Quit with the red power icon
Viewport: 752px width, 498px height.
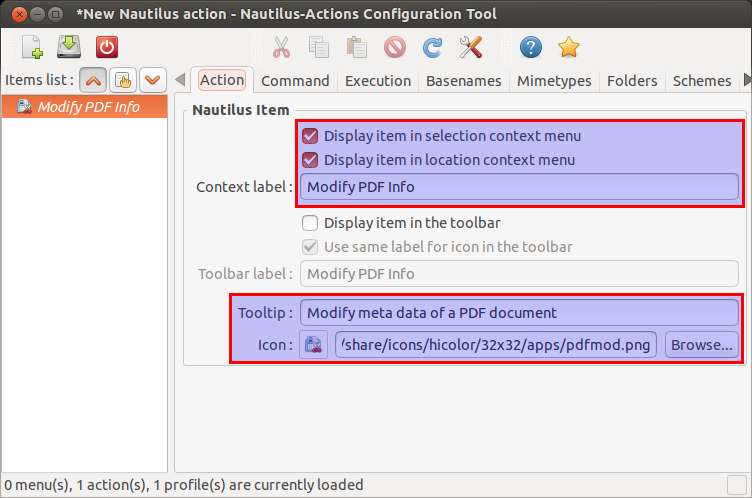pyautogui.click(x=106, y=47)
